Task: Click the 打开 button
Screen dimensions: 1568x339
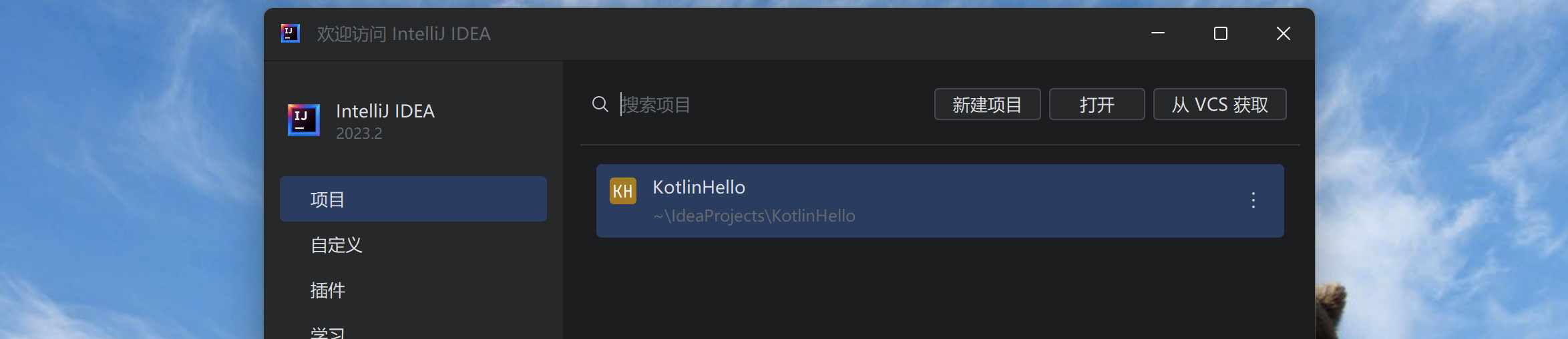Action: [1097, 104]
